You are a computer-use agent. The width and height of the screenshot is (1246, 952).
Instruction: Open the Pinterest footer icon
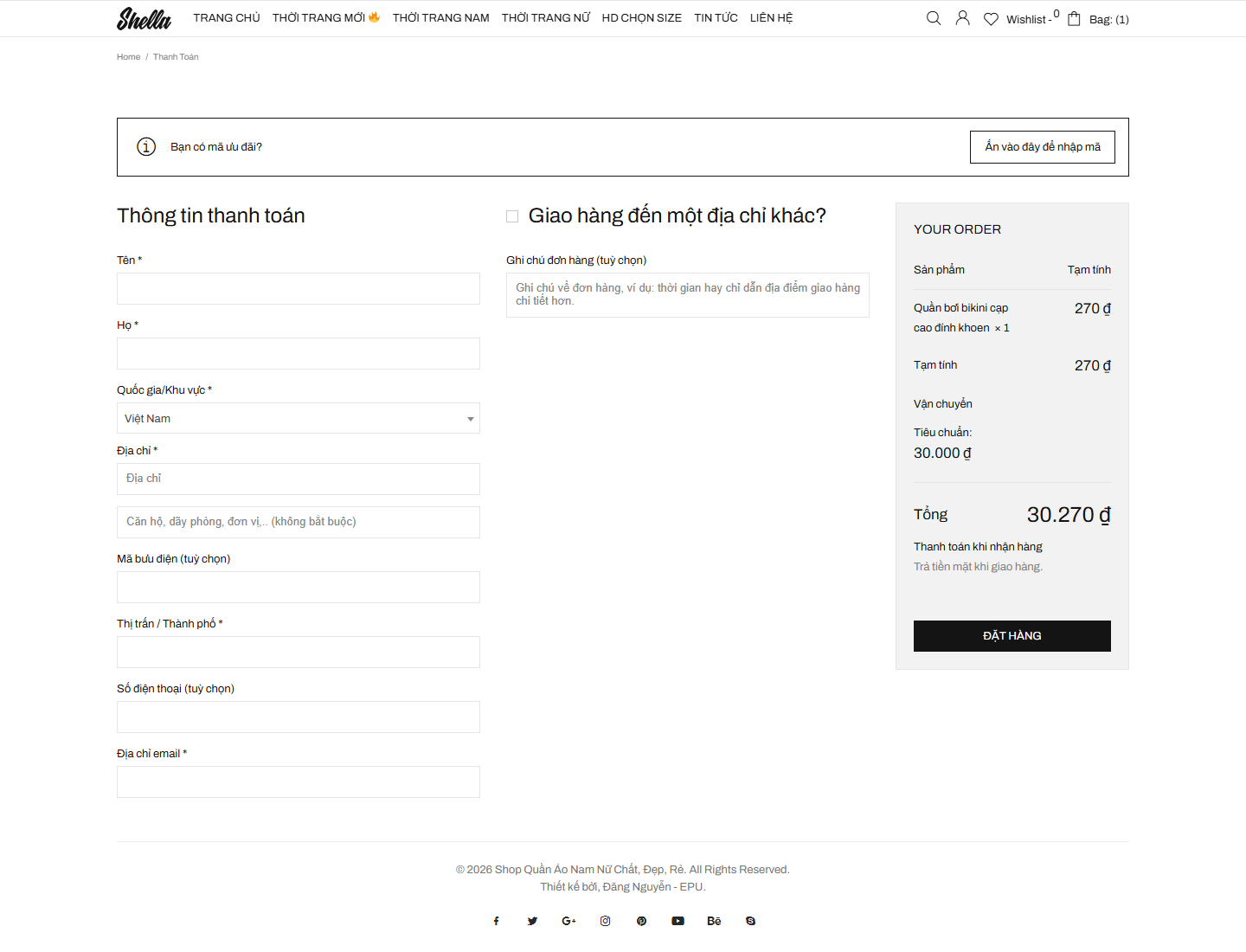coord(641,921)
